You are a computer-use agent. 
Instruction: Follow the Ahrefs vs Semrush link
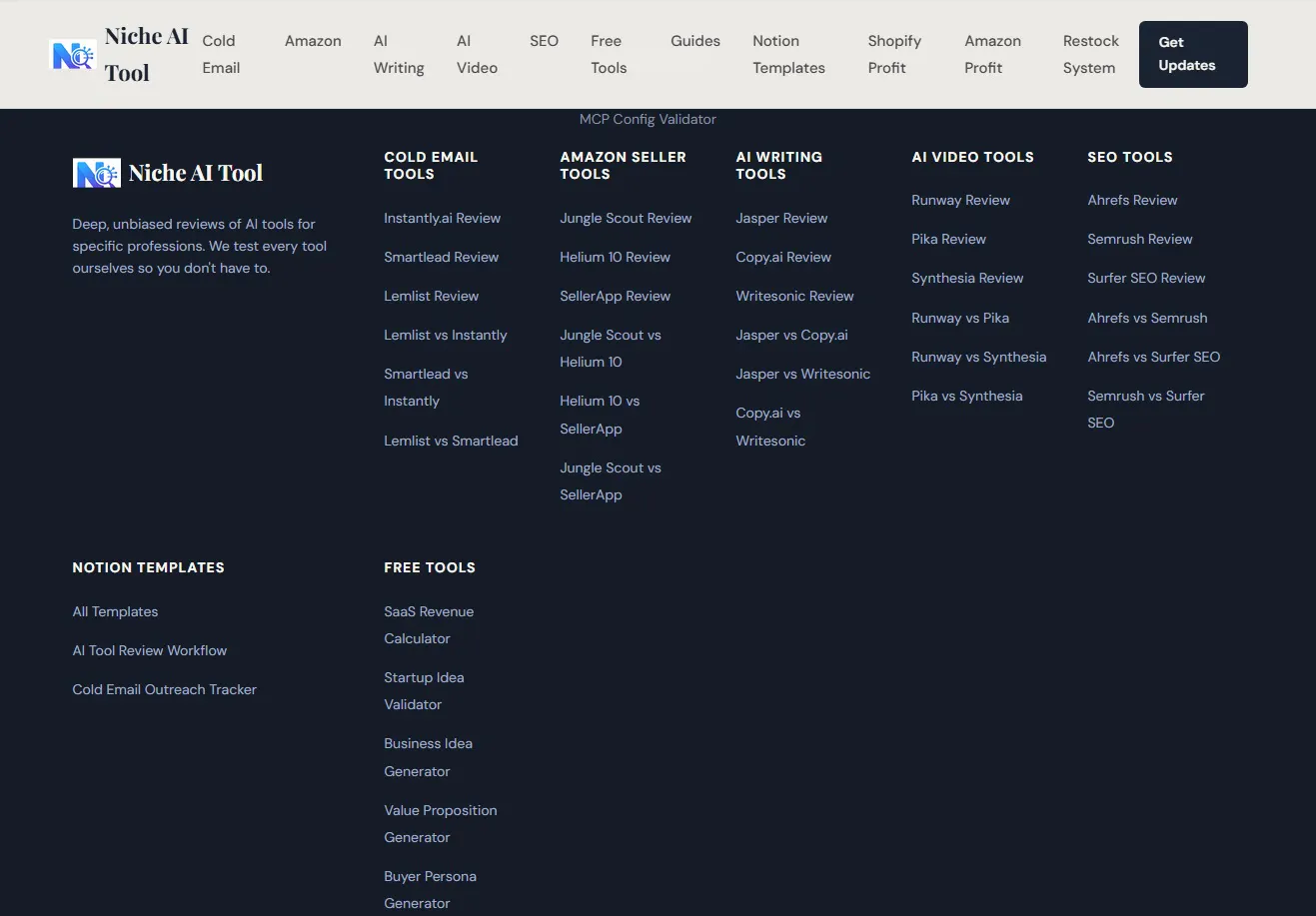1147,318
